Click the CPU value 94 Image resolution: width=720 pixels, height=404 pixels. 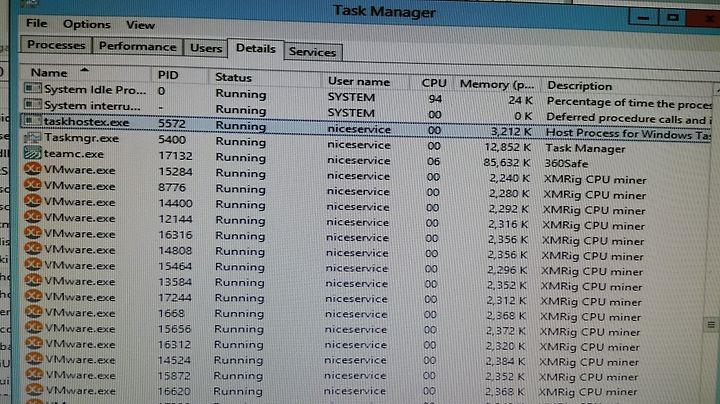coord(435,99)
